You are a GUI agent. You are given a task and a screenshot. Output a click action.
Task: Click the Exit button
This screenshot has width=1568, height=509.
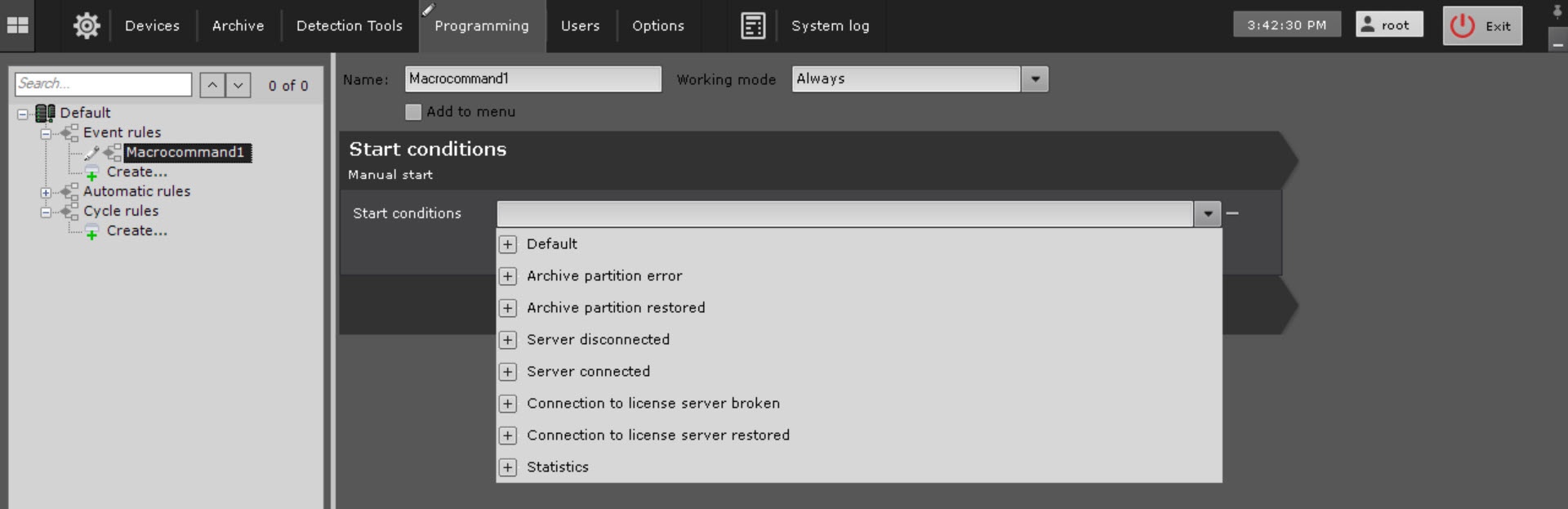point(1481,25)
